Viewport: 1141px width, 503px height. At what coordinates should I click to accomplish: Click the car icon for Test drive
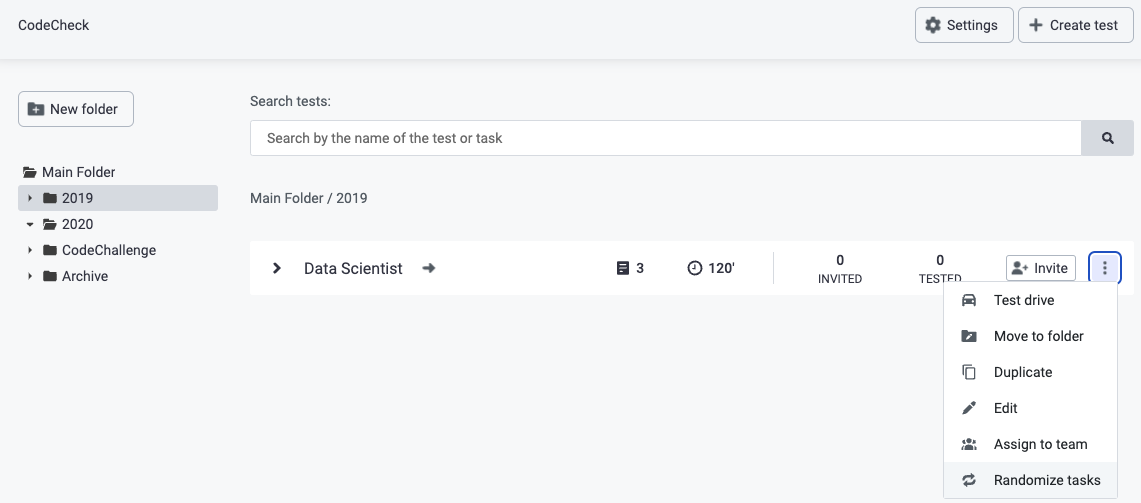click(969, 300)
